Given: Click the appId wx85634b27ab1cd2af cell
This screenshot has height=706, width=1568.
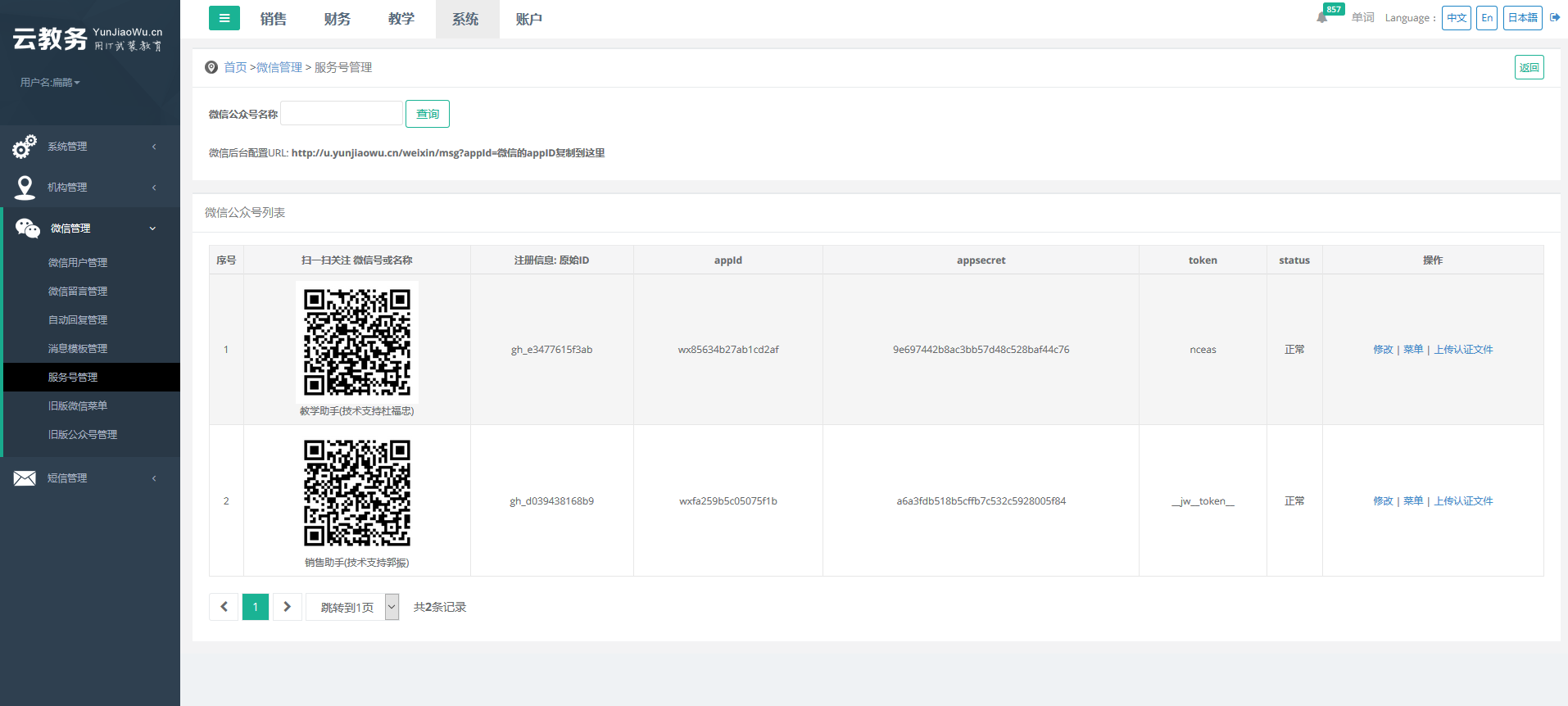Looking at the screenshot, I should [x=728, y=350].
